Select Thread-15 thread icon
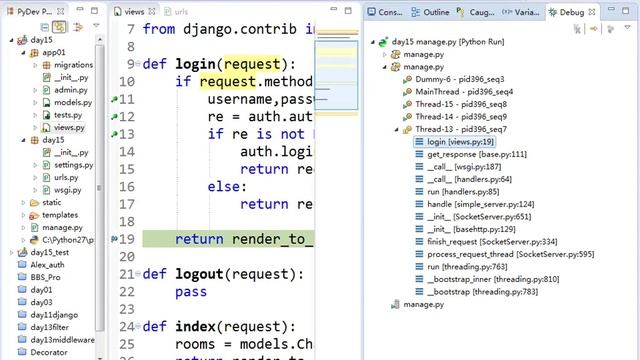 coord(407,104)
